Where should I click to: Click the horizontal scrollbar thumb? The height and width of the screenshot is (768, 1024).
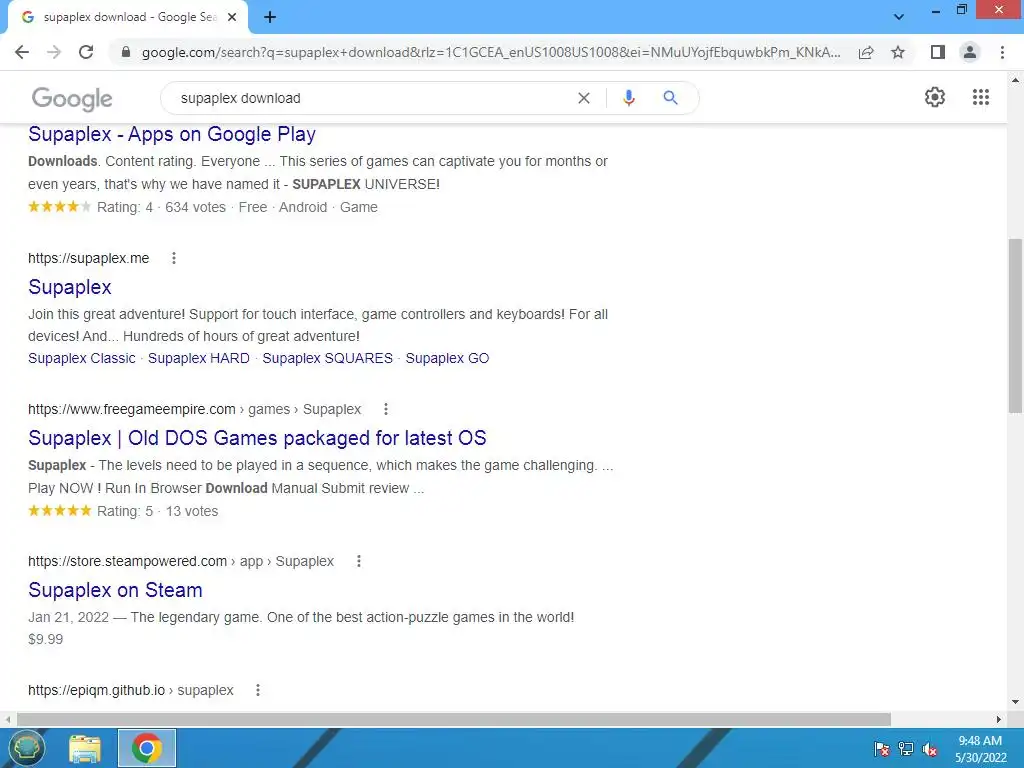(454, 719)
